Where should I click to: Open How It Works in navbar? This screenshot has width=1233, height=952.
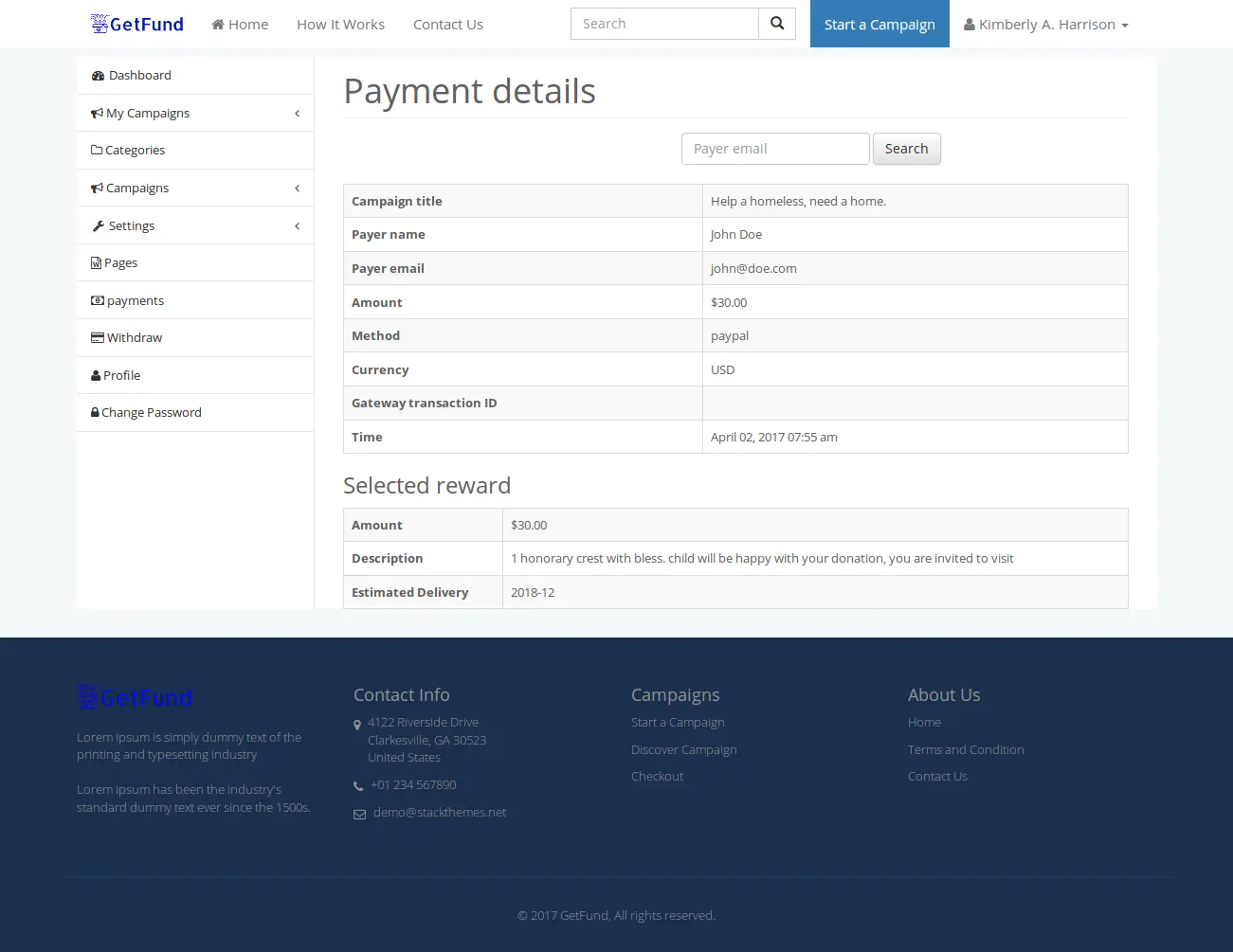(340, 25)
